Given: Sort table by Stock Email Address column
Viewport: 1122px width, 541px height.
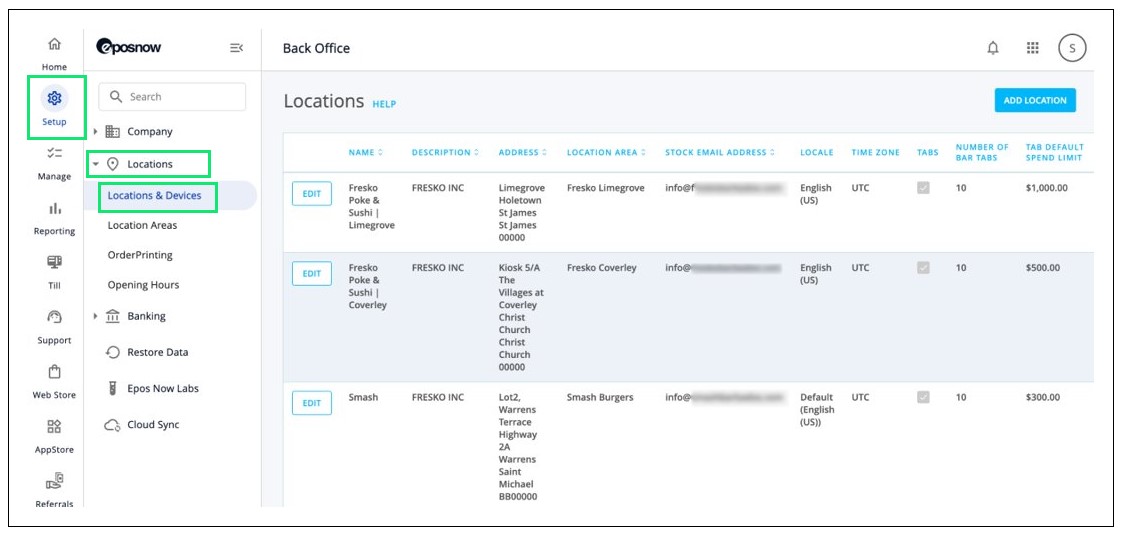Looking at the screenshot, I should pos(720,152).
